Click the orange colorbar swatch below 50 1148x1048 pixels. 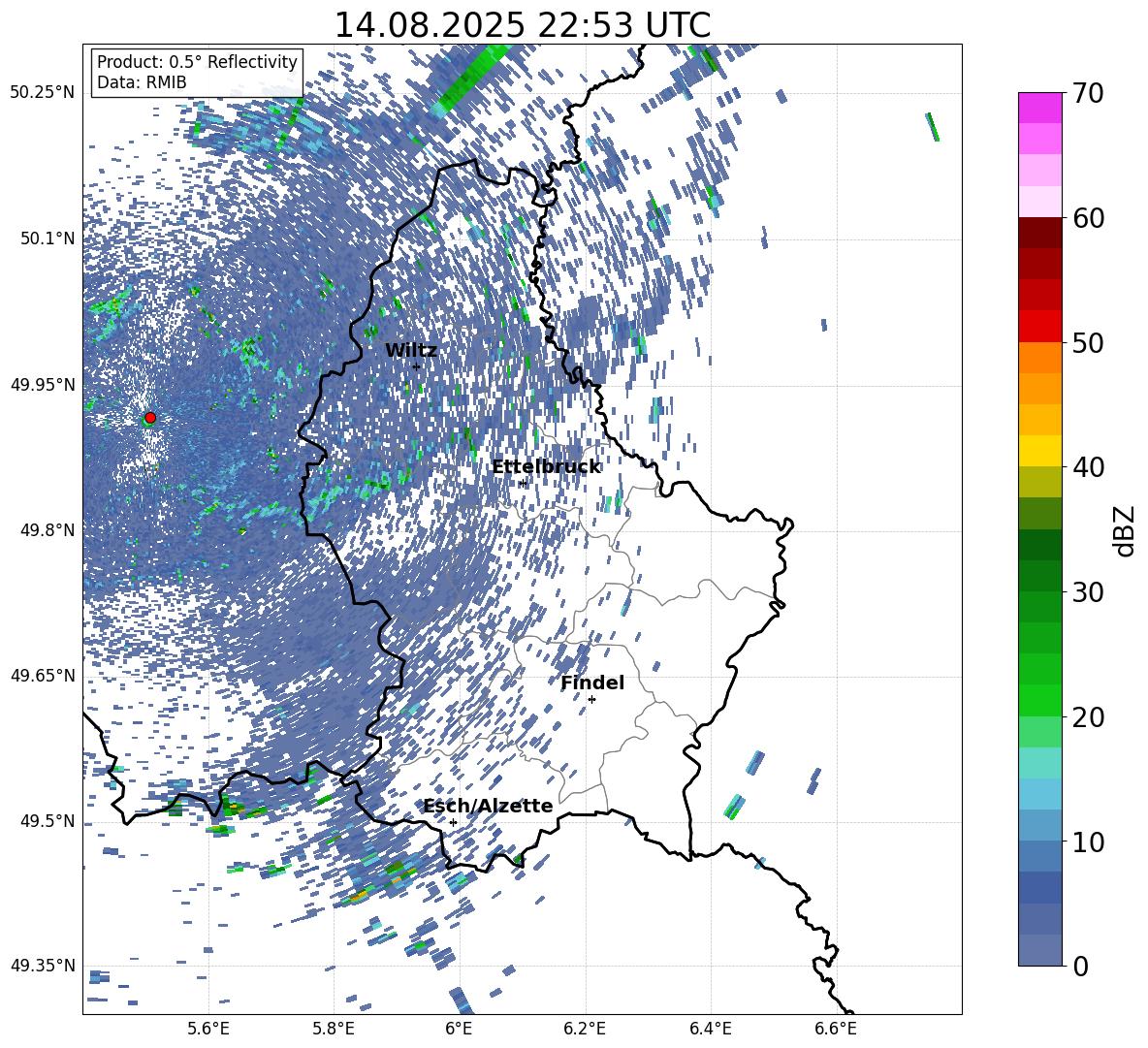[x=1039, y=358]
